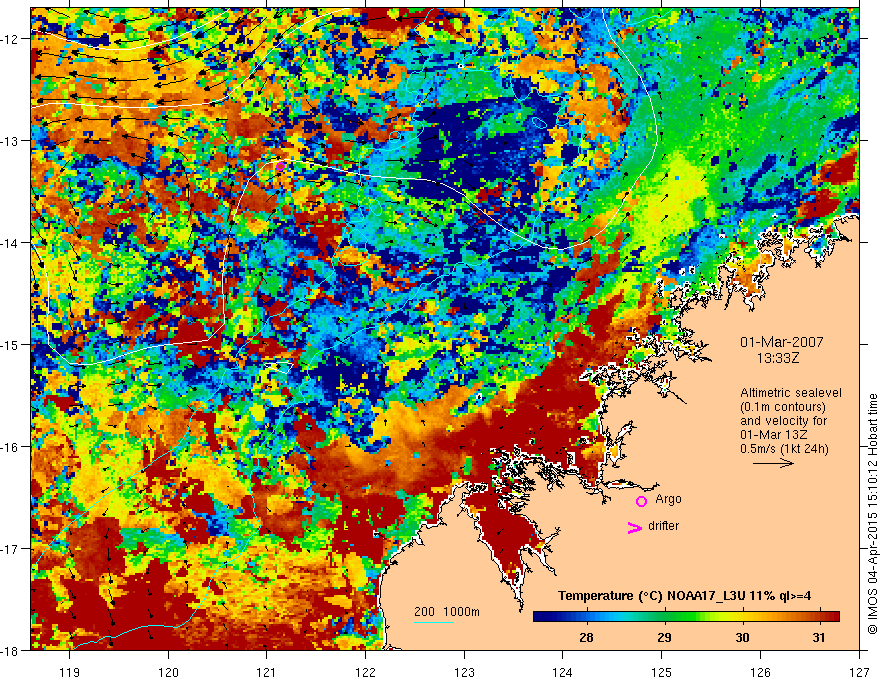Click the 'Argo' legend label
Screen dimensions: 880x680
(x=668, y=499)
